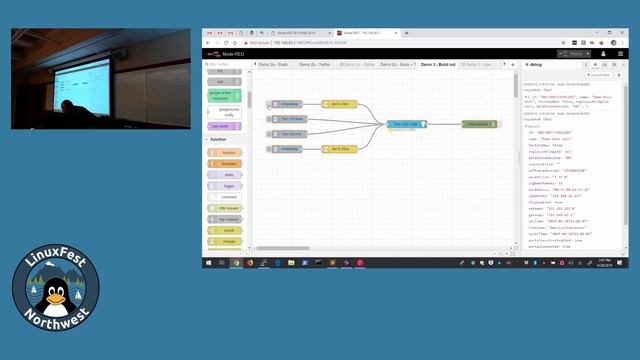Select the purple play audio palette node
Image resolution: width=640 pixels, height=360 pixels.
coord(224,126)
